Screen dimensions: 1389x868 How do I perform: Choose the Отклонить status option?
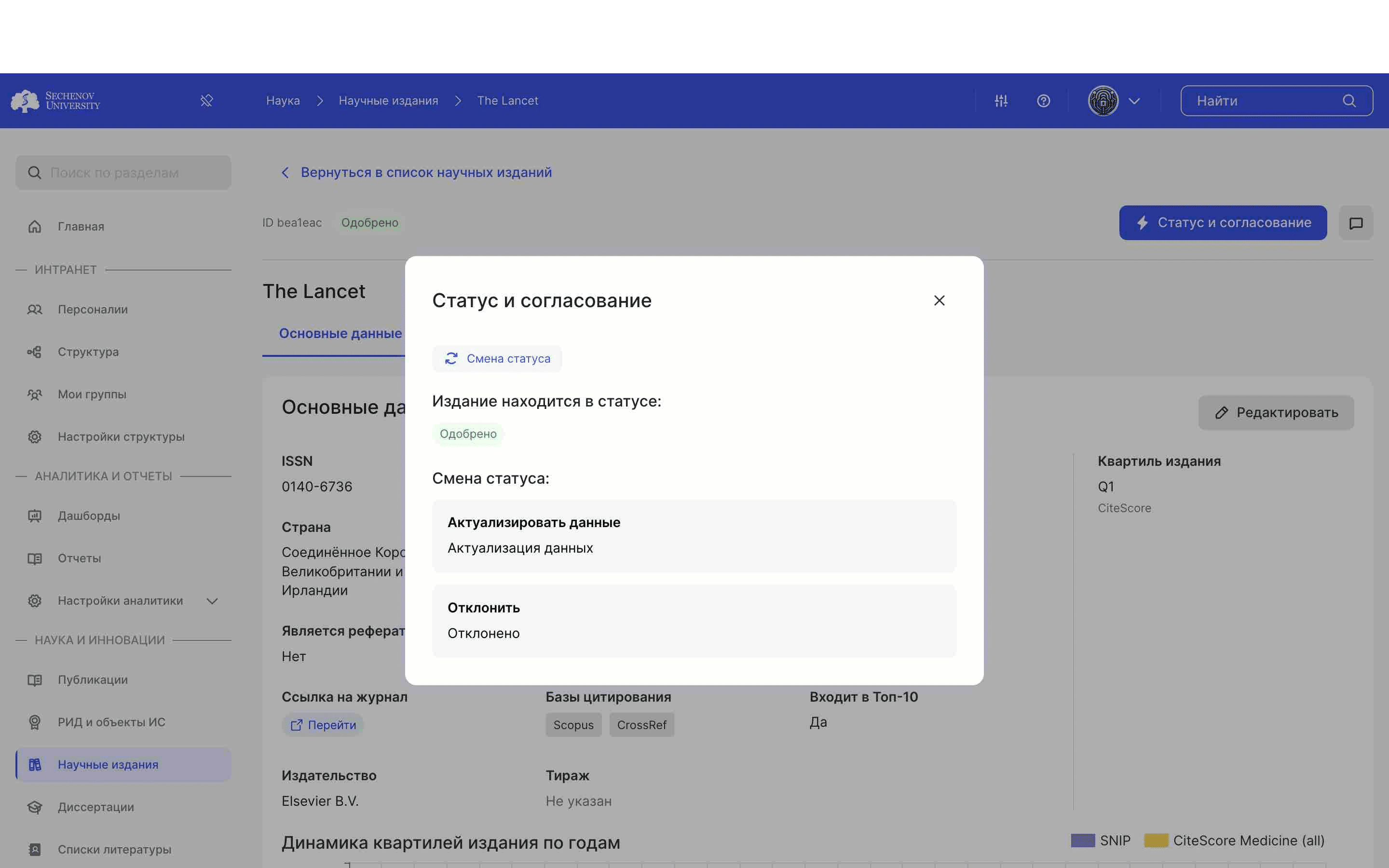click(694, 621)
